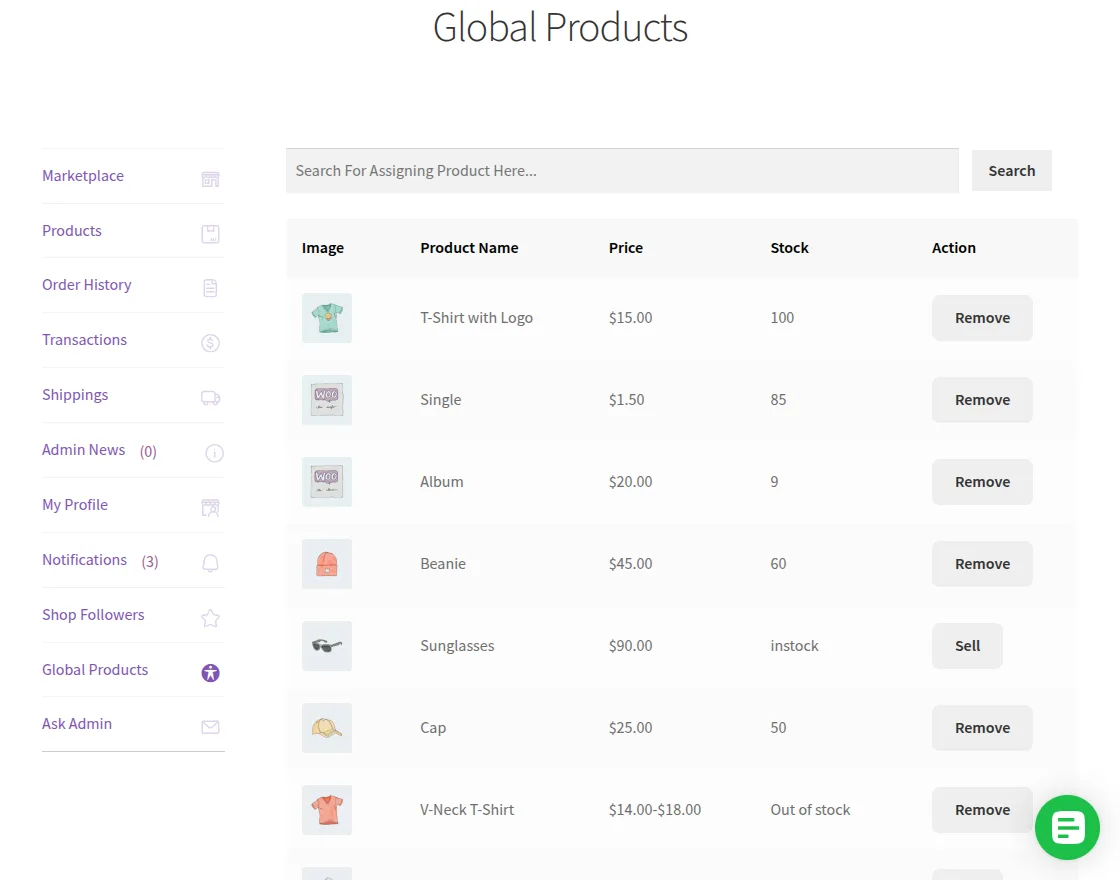Click the T-Shirt with Logo thumbnail
The width and height of the screenshot is (1120, 880).
pos(326,318)
